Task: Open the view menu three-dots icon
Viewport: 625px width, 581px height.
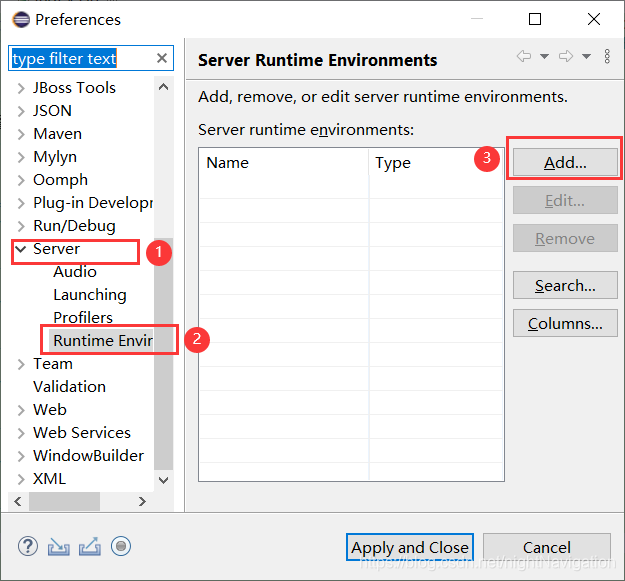Action: point(607,56)
